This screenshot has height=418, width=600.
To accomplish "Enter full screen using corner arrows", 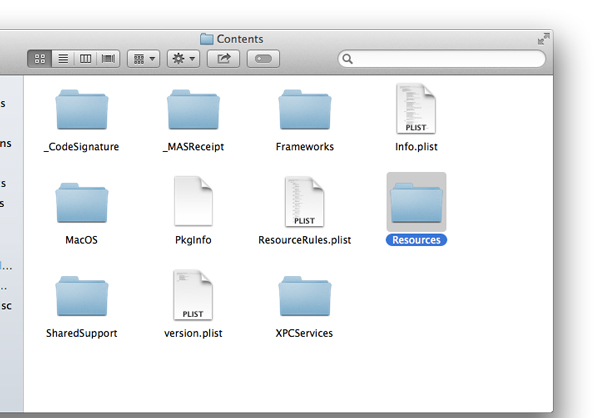I will [x=543, y=39].
